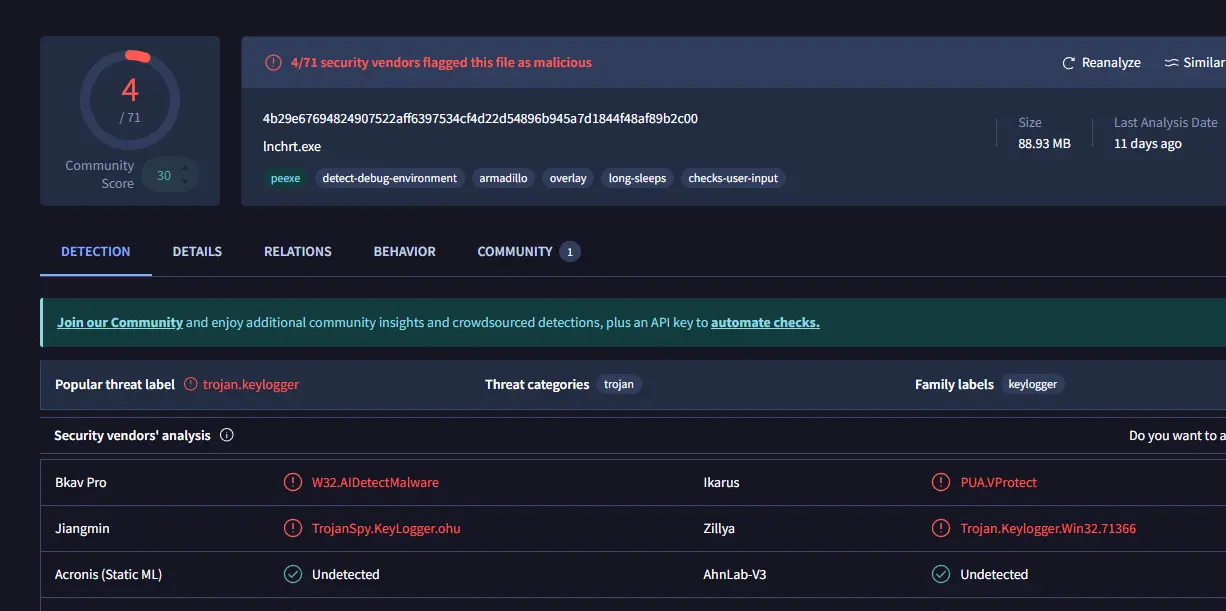
Task: Click the checkmark icon in Acronis row
Action: [x=293, y=574]
